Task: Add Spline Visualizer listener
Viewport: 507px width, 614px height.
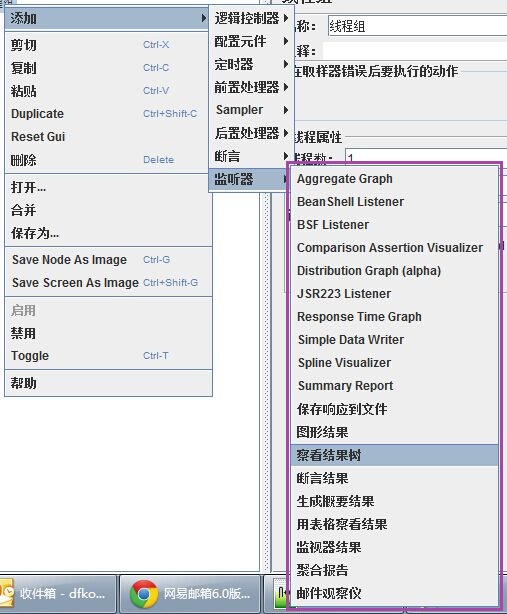Action: 394,363
